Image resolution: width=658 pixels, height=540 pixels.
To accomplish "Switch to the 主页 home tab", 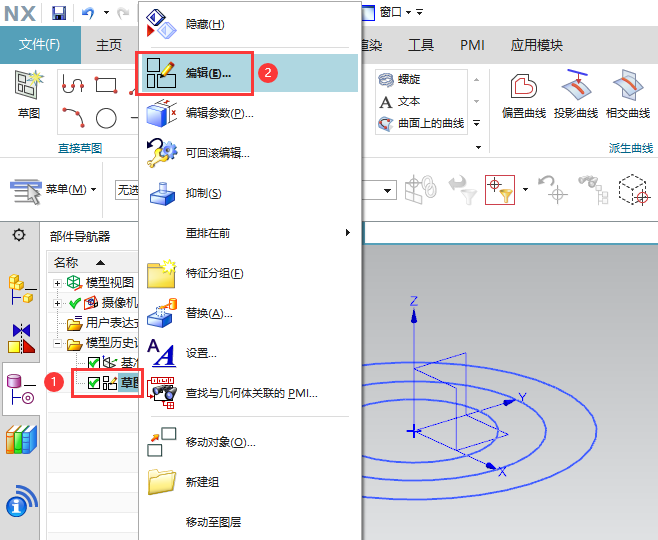I will pos(109,45).
